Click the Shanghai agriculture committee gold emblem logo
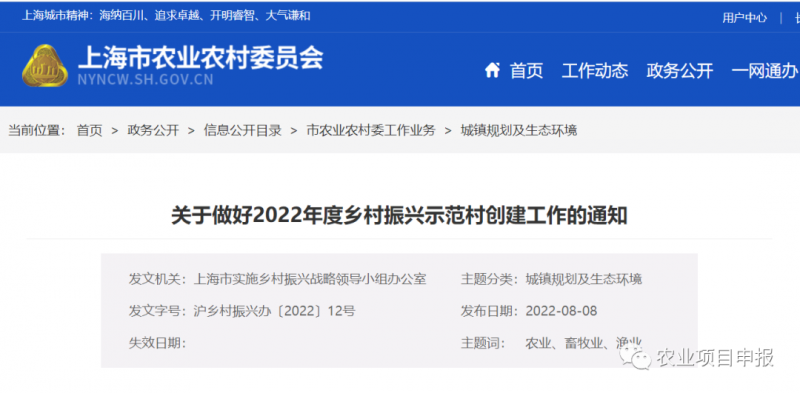Image resolution: width=800 pixels, height=393 pixels. click(x=45, y=65)
